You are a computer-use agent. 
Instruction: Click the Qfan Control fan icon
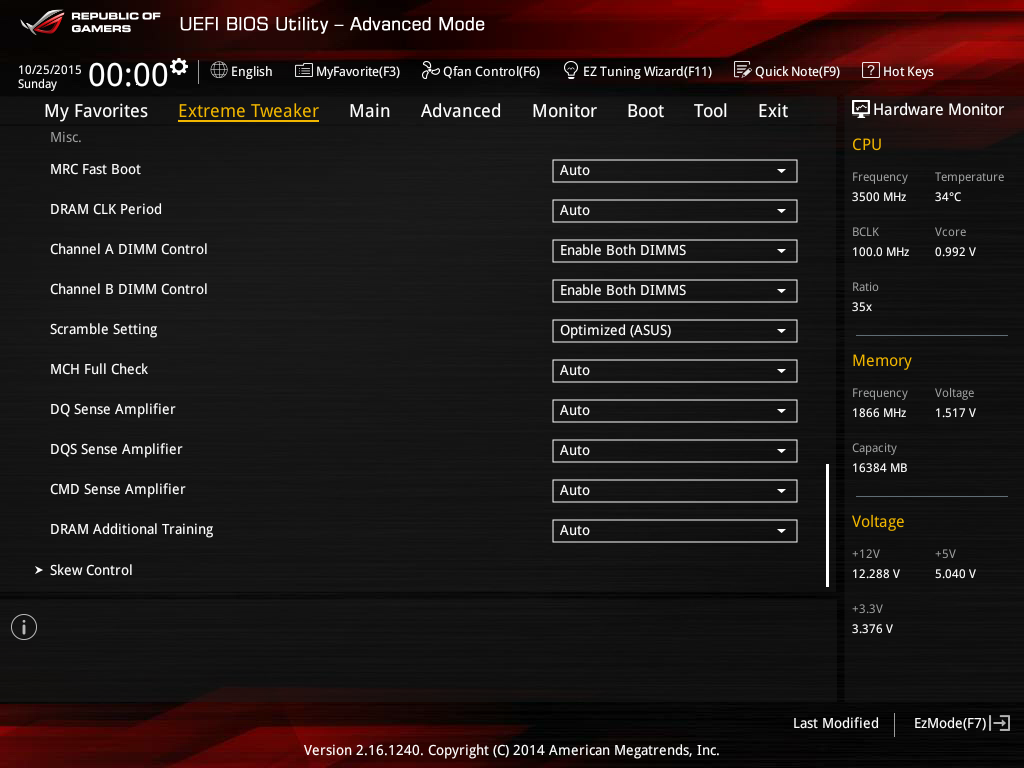click(430, 70)
